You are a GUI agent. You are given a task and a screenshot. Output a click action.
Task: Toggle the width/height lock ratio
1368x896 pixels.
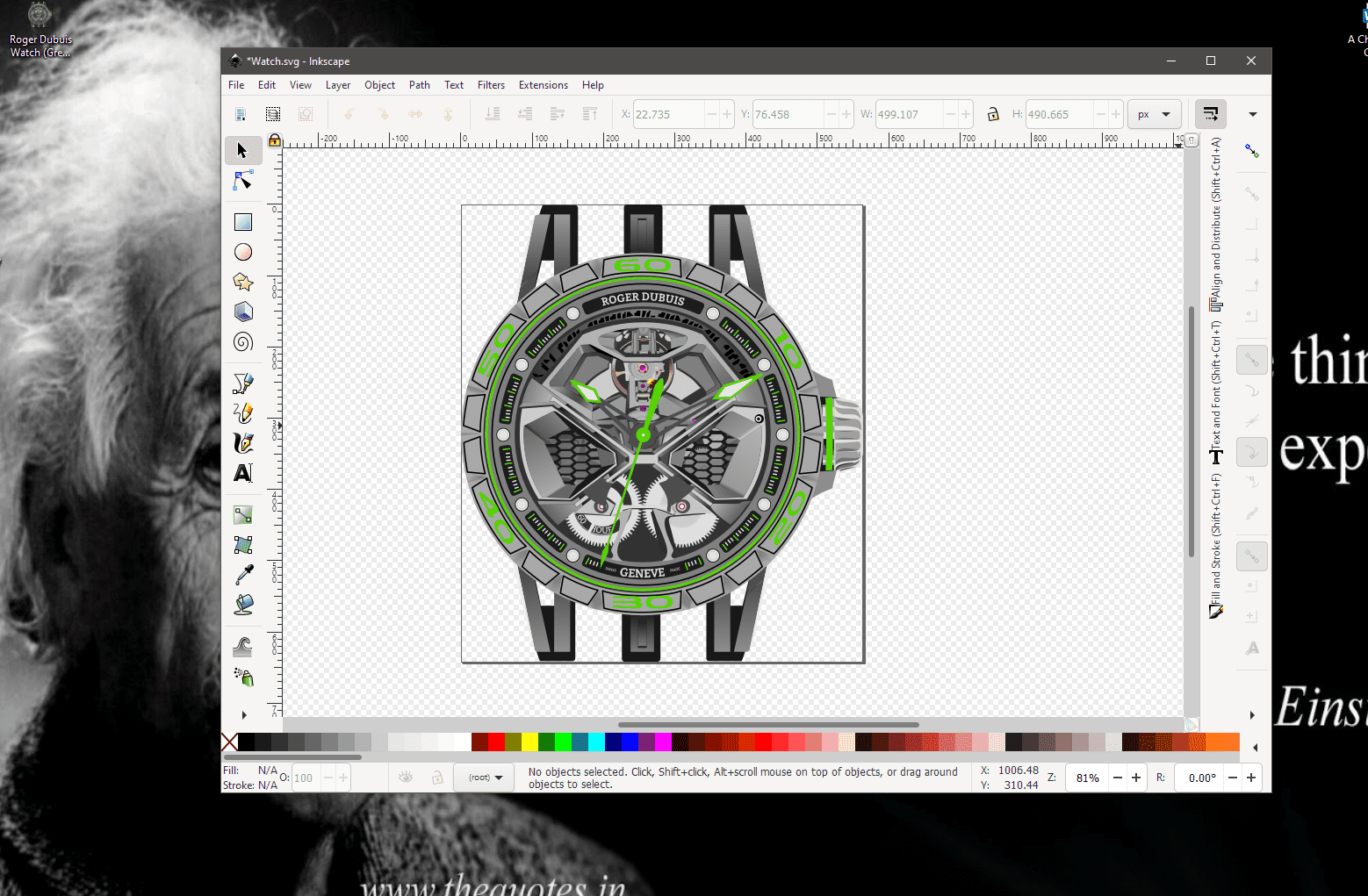tap(993, 114)
